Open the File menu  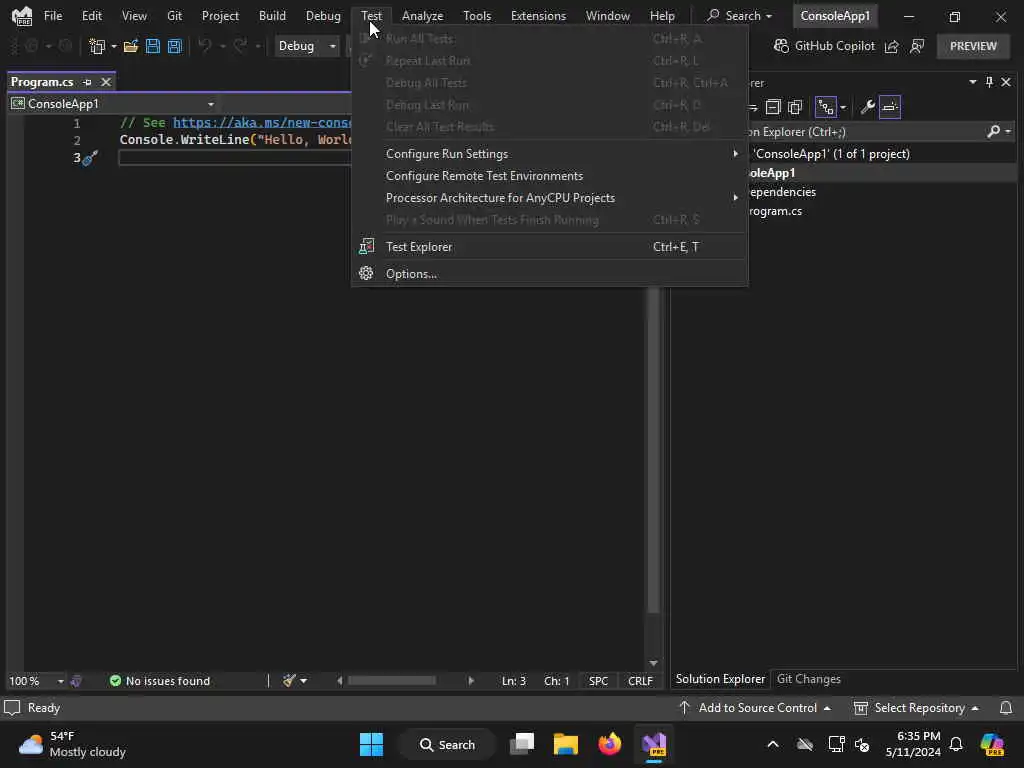53,16
